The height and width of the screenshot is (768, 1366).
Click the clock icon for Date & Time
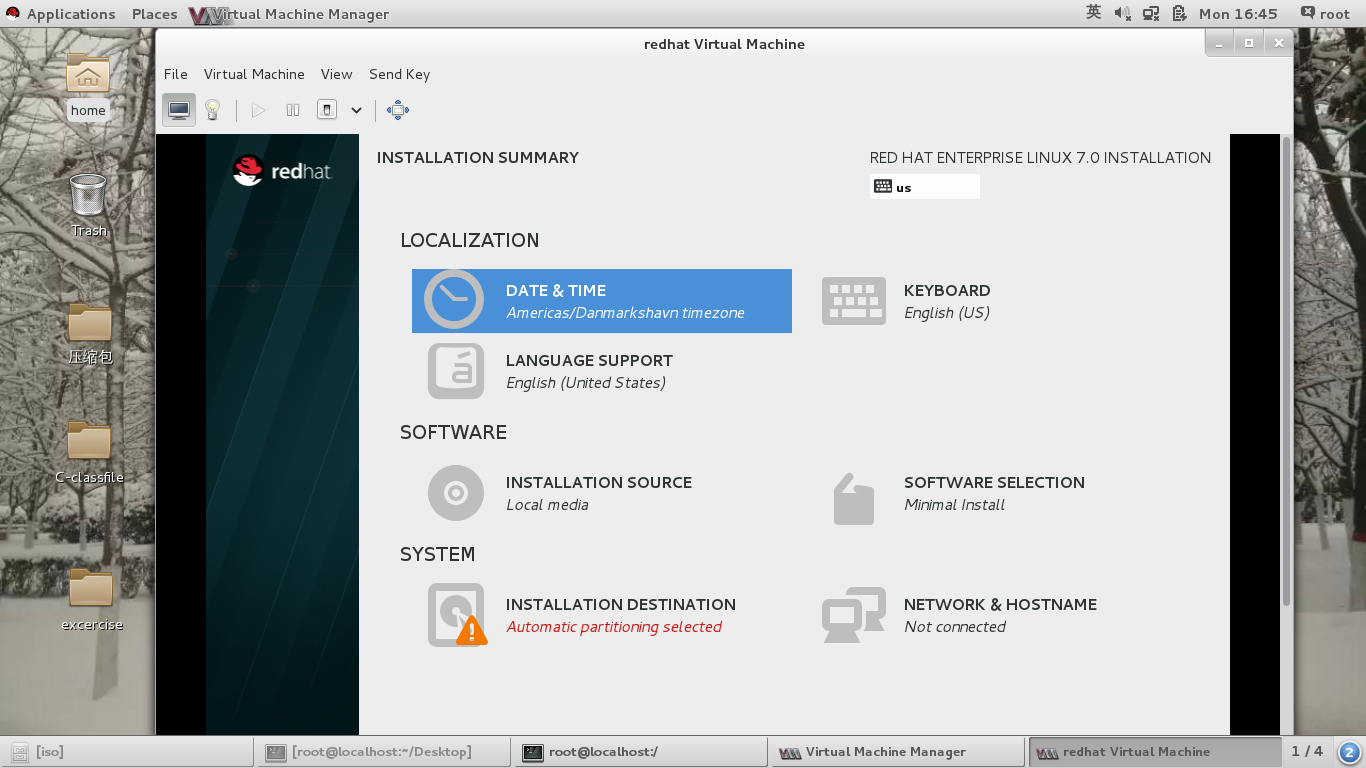tap(454, 300)
